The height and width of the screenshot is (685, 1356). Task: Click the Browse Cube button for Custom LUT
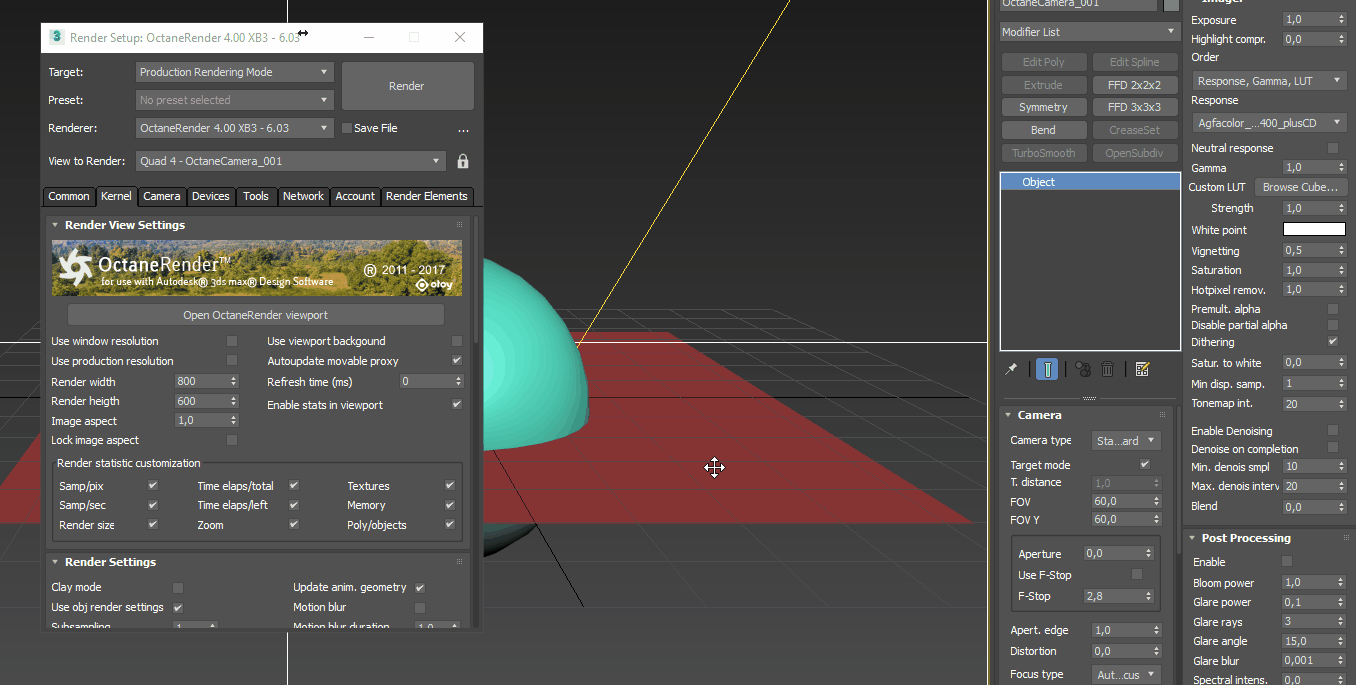tap(1300, 187)
